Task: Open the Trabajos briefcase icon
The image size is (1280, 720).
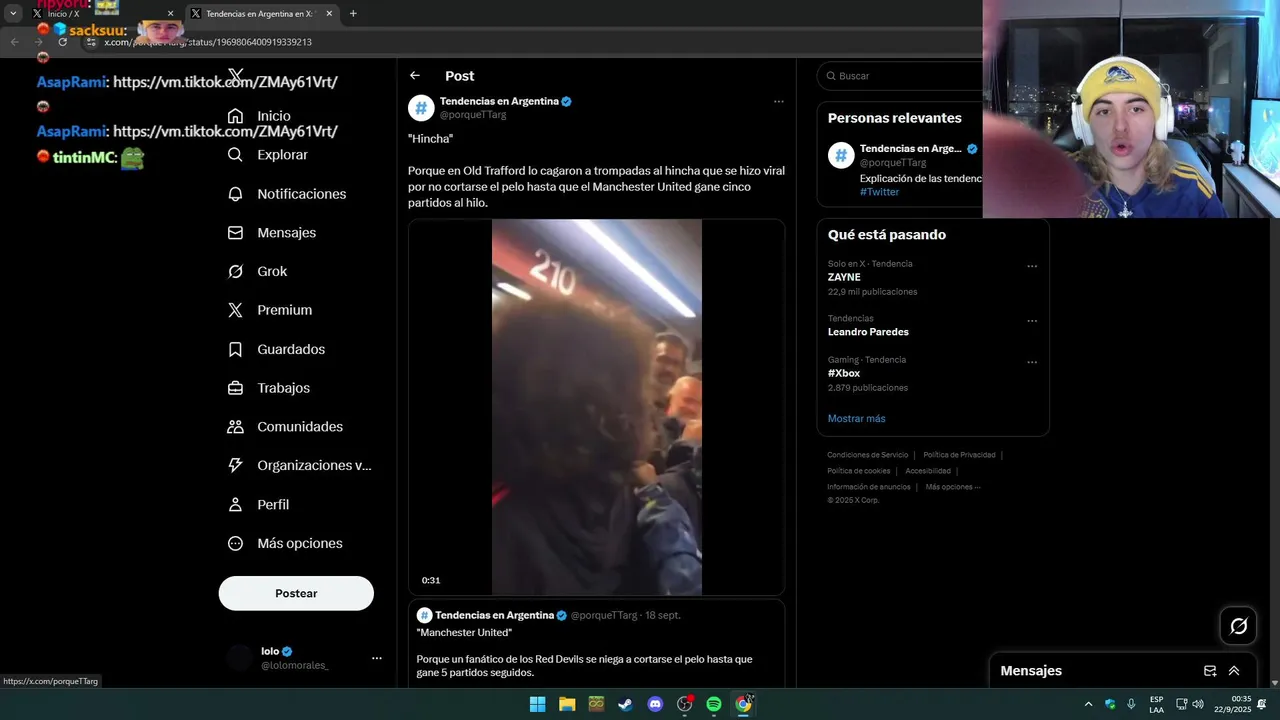Action: tap(235, 388)
